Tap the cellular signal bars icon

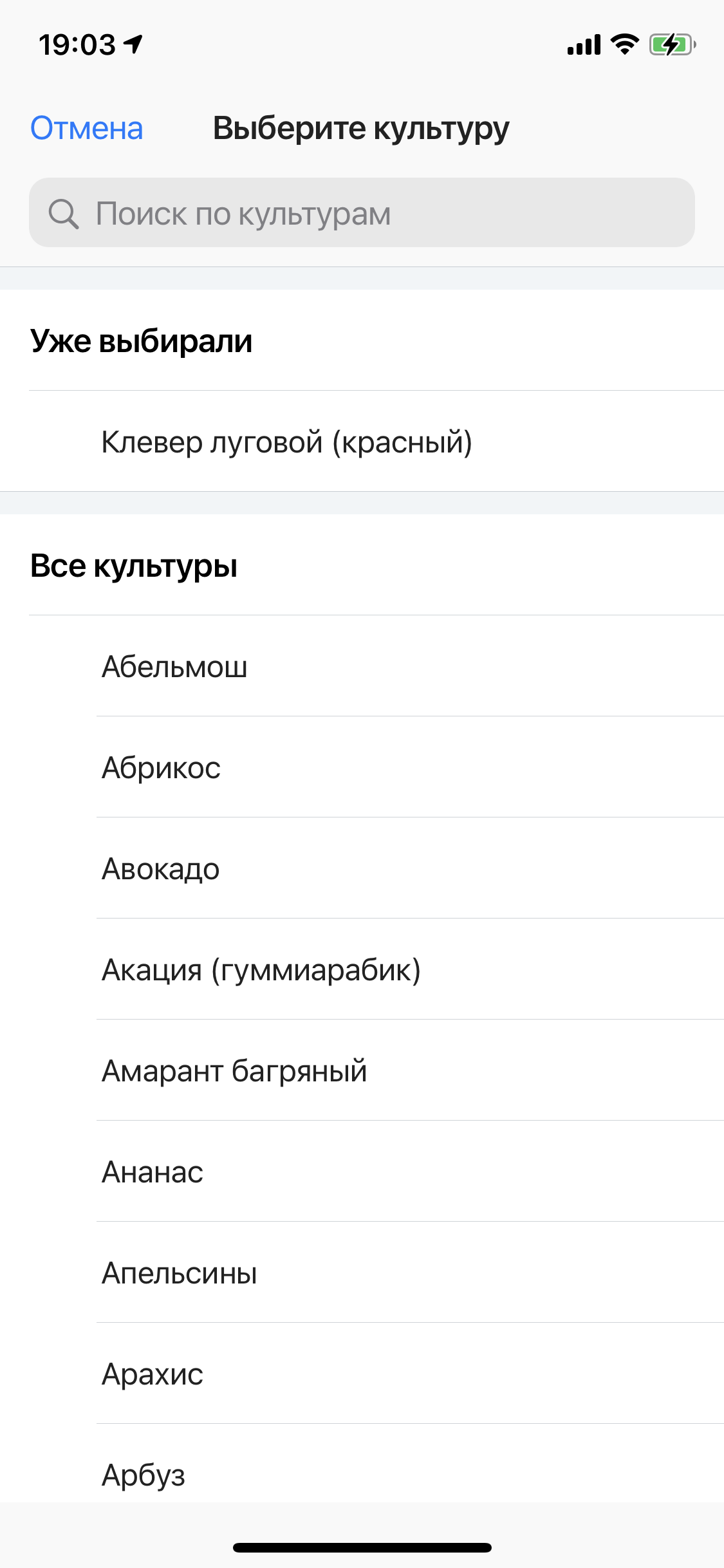(584, 45)
